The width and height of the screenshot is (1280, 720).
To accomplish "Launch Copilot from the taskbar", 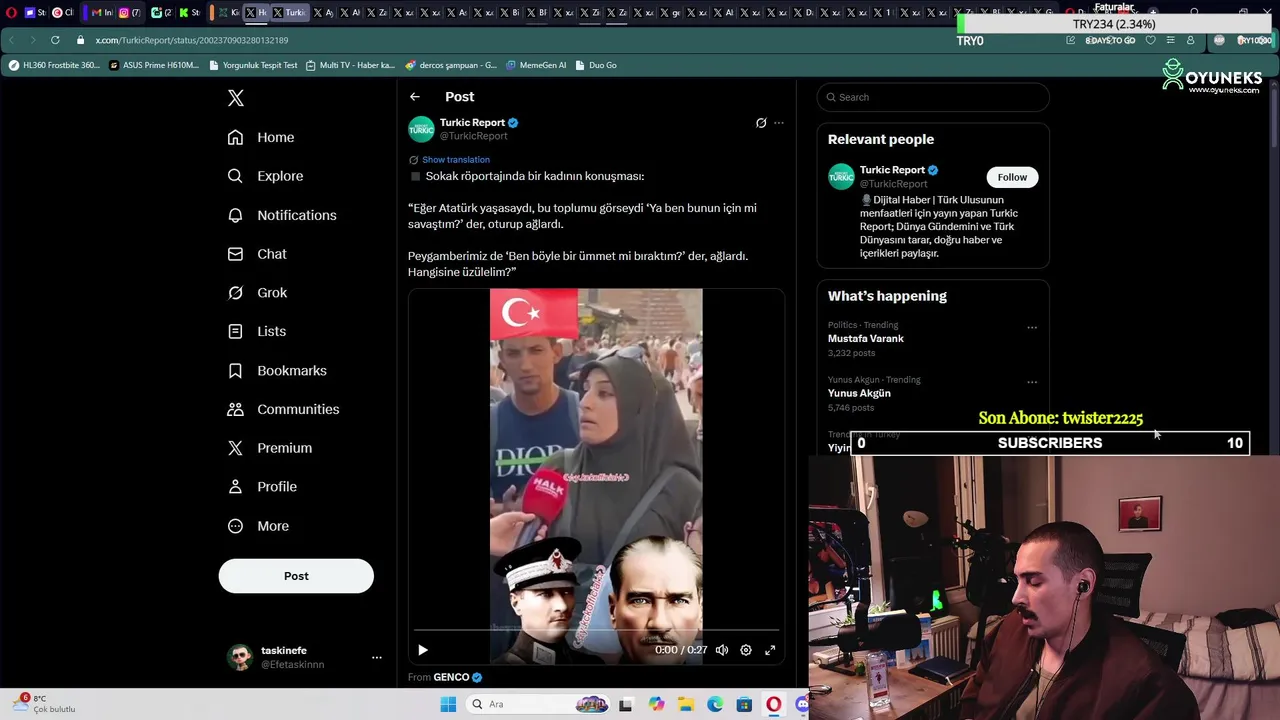I will [656, 704].
